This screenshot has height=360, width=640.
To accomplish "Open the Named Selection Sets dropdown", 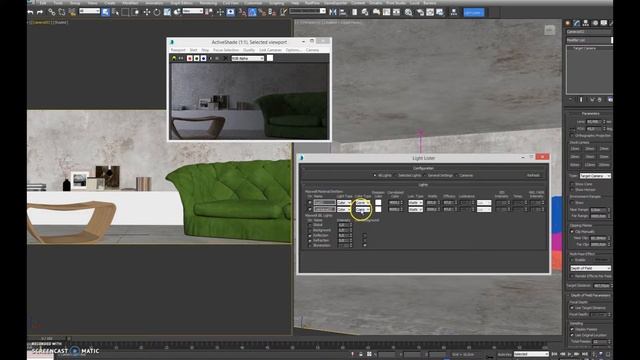I will [x=307, y=11].
